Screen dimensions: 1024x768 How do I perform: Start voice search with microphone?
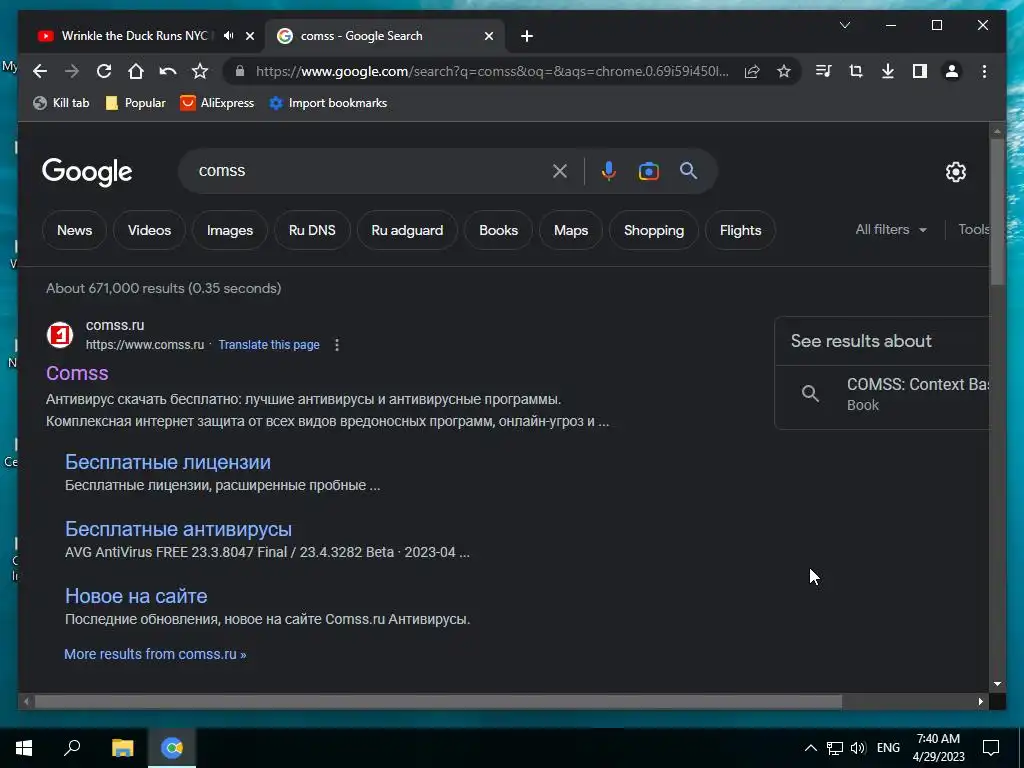(608, 171)
